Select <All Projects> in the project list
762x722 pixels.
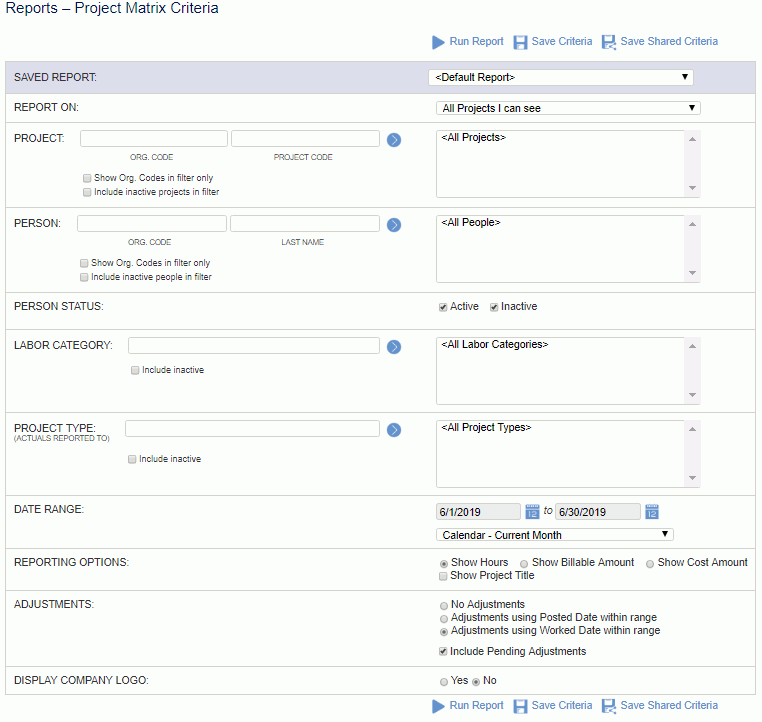pos(473,138)
